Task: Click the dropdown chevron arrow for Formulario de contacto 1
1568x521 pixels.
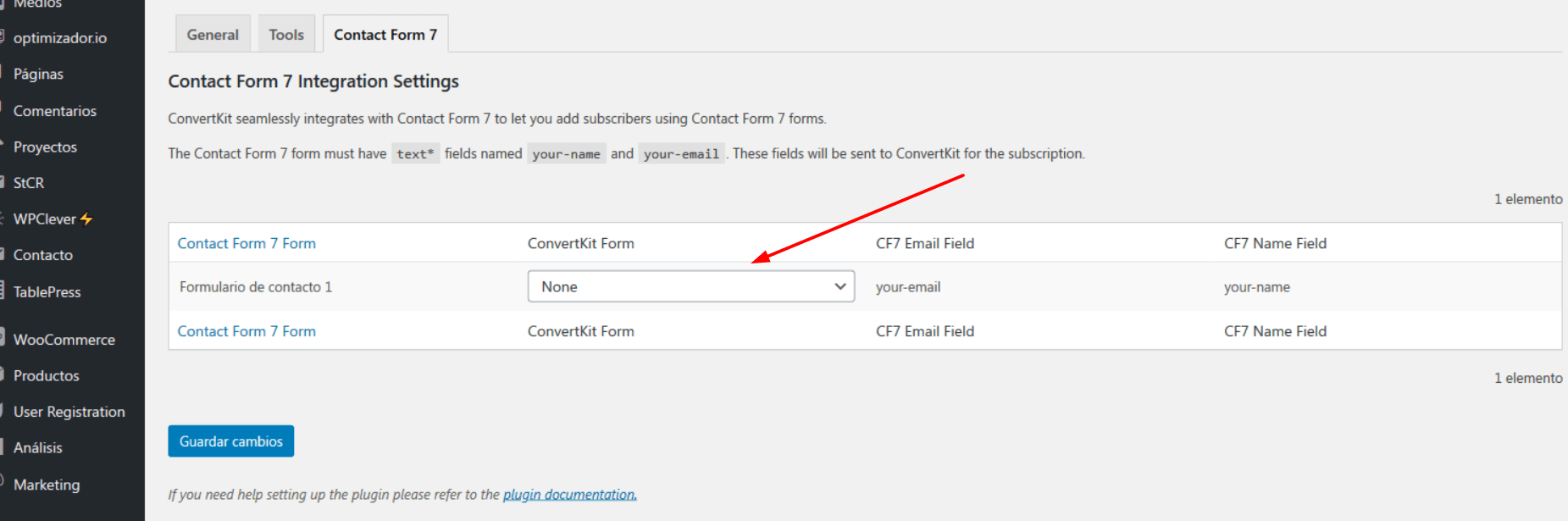Action: point(839,286)
